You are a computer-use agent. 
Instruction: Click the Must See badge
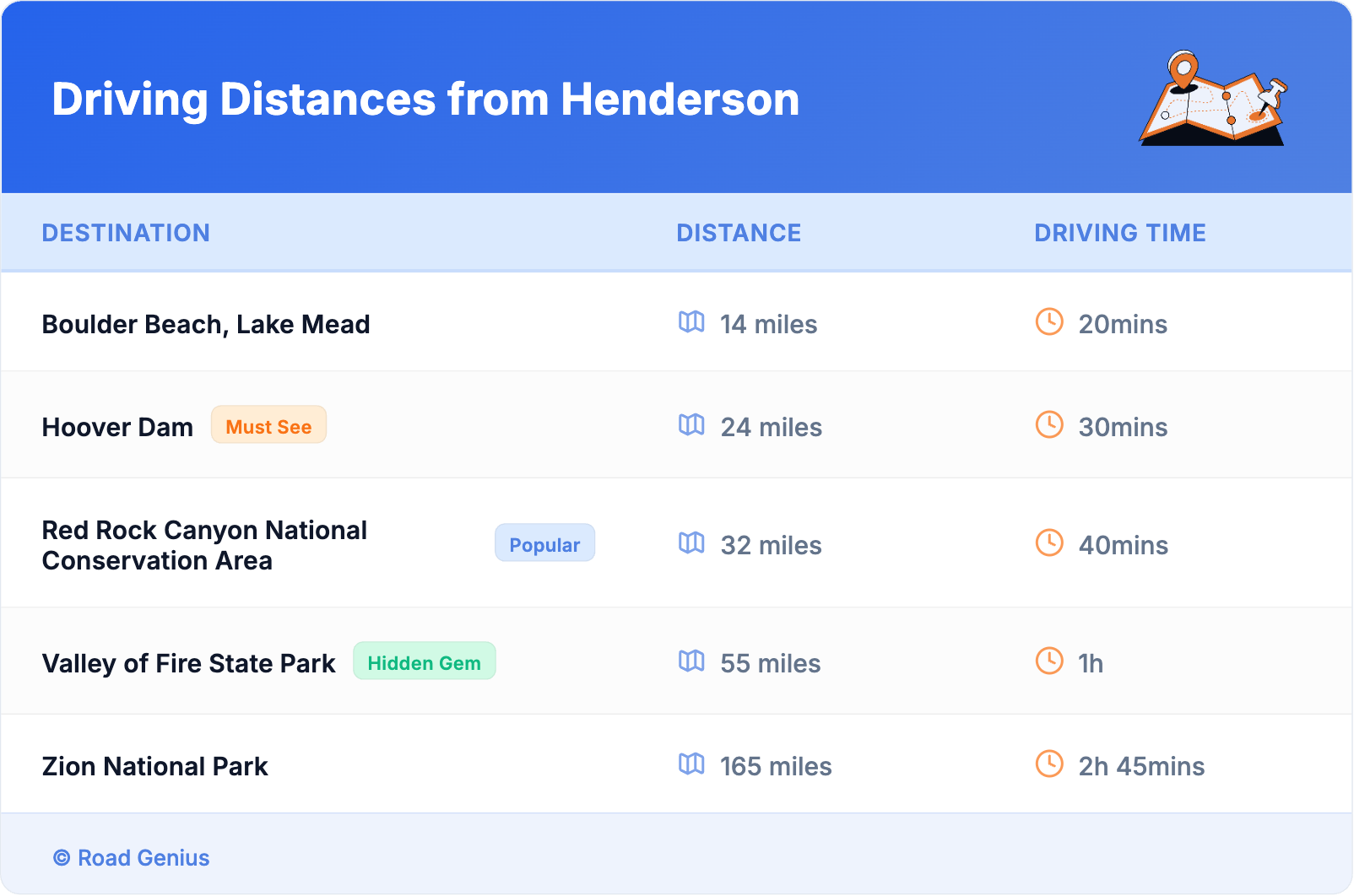pos(268,425)
